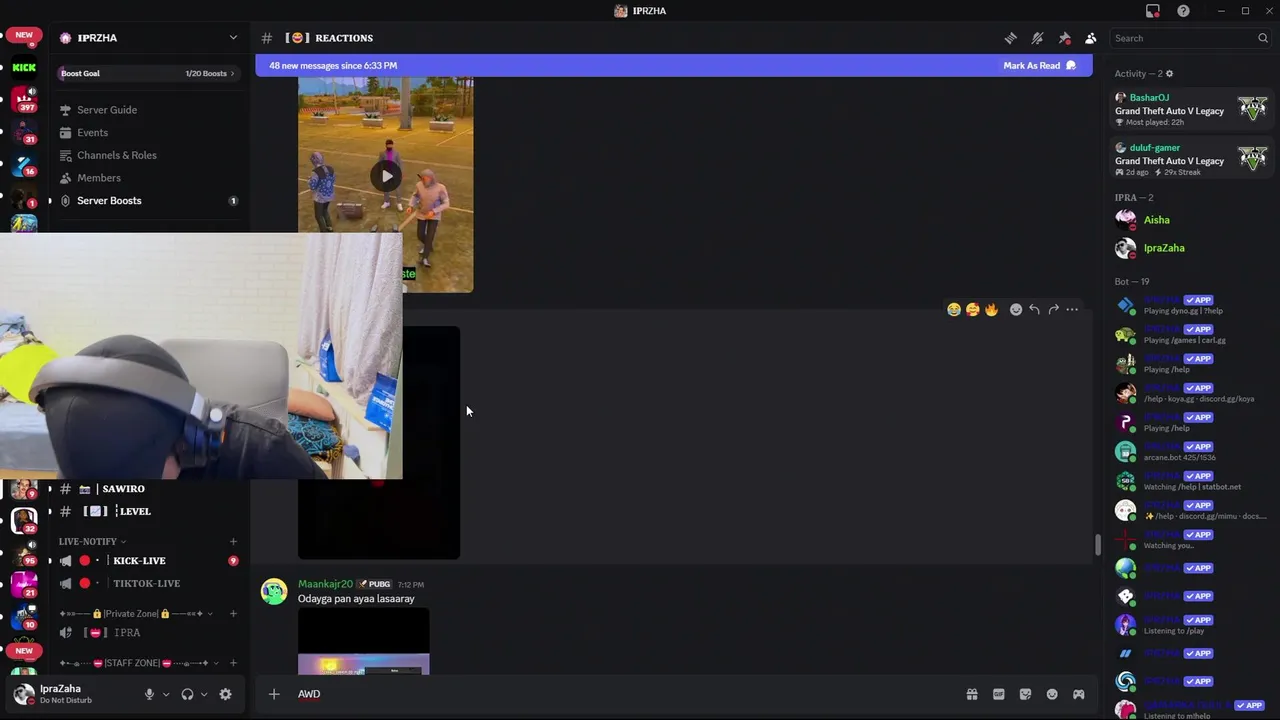Open User Settings gear

225,694
